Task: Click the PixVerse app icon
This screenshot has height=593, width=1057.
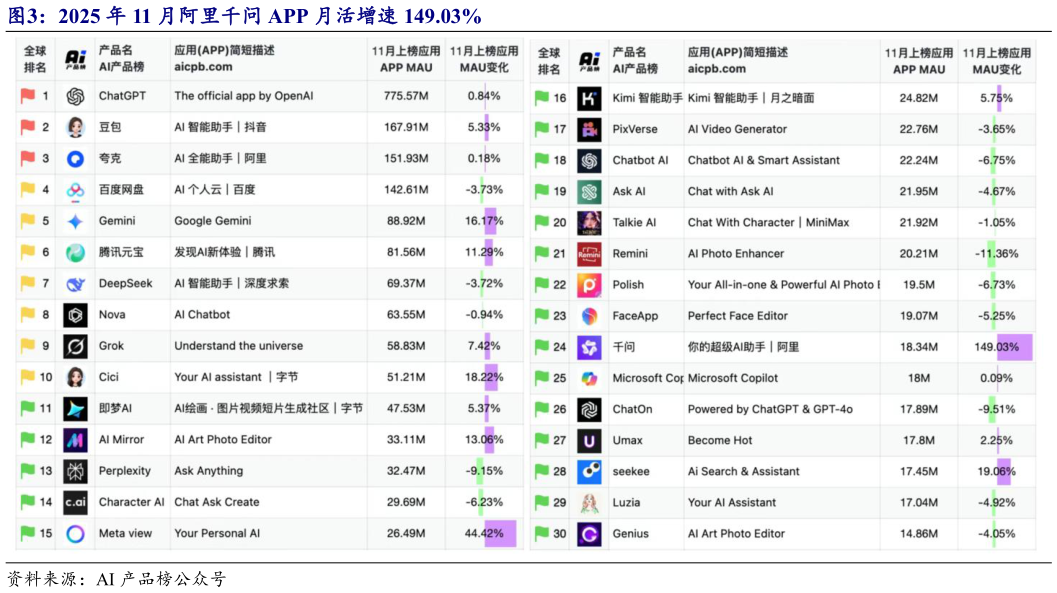Action: coord(589,129)
